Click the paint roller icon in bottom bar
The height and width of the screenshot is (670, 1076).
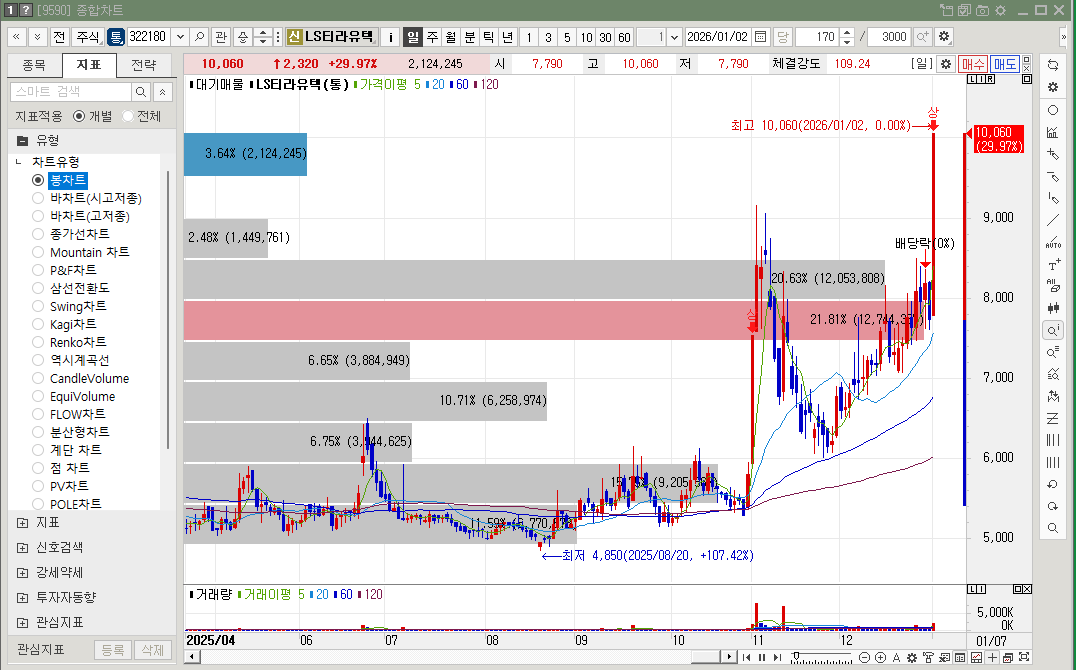[928, 658]
